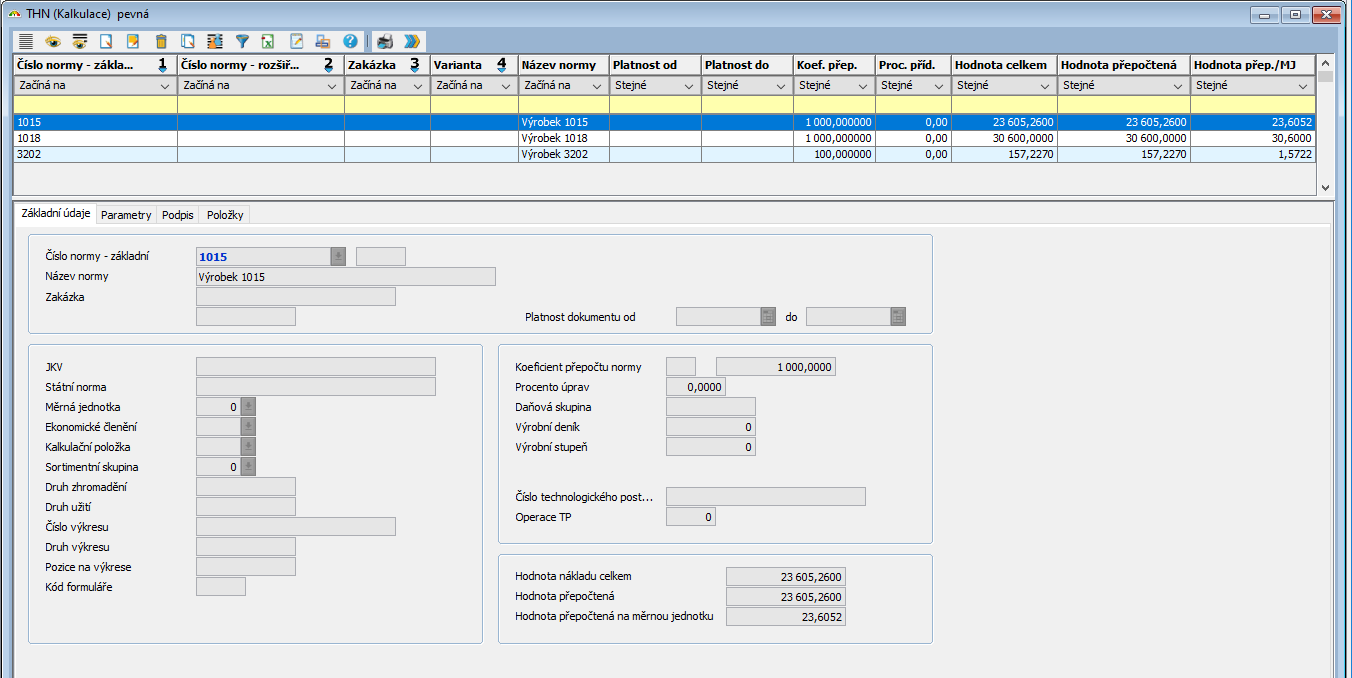Image resolution: width=1352 pixels, height=678 pixels.
Task: Click the Název normy input field
Action: click(345, 277)
